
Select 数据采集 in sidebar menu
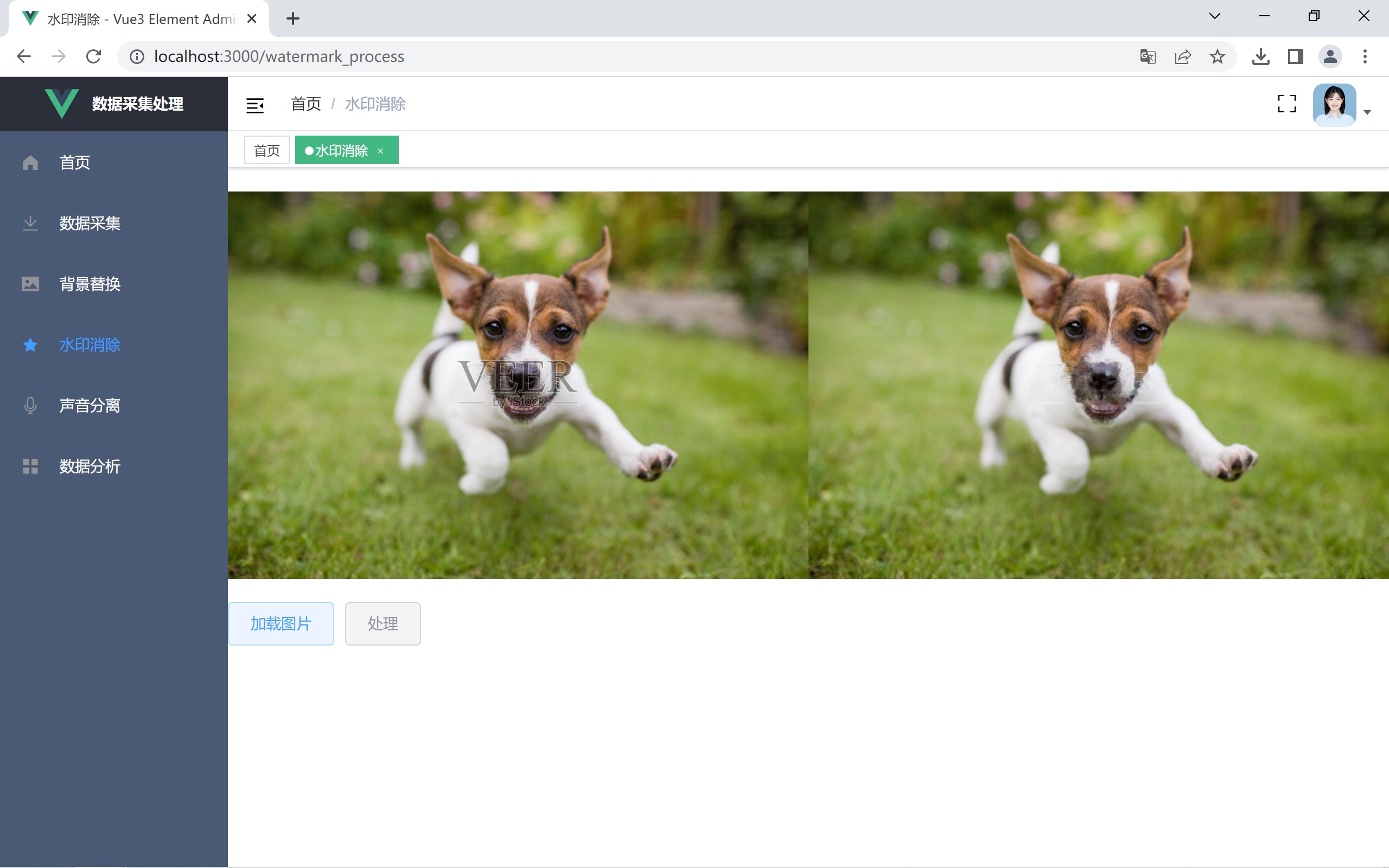tap(113, 224)
